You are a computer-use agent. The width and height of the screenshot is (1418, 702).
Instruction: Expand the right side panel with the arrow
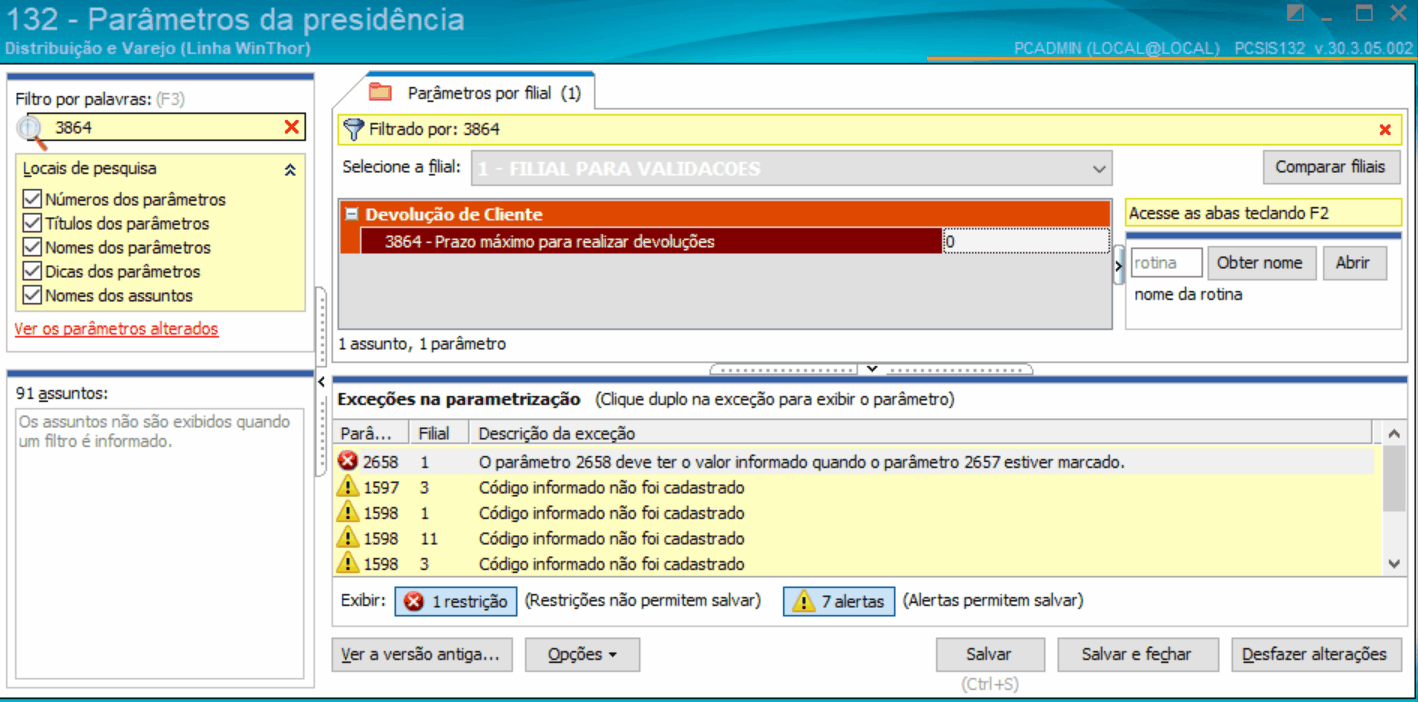click(1118, 266)
